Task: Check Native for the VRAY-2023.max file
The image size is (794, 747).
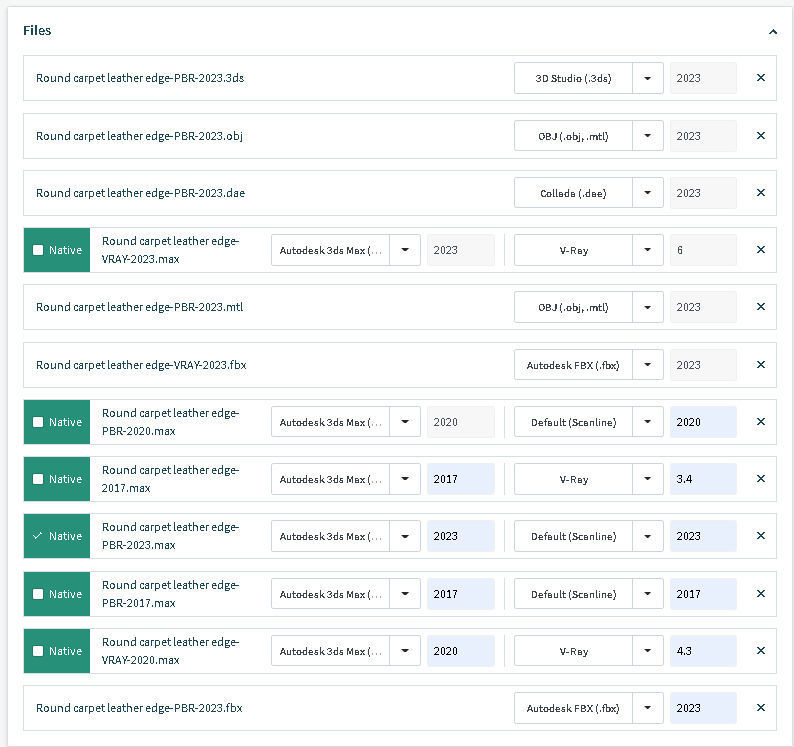Action: pos(38,250)
